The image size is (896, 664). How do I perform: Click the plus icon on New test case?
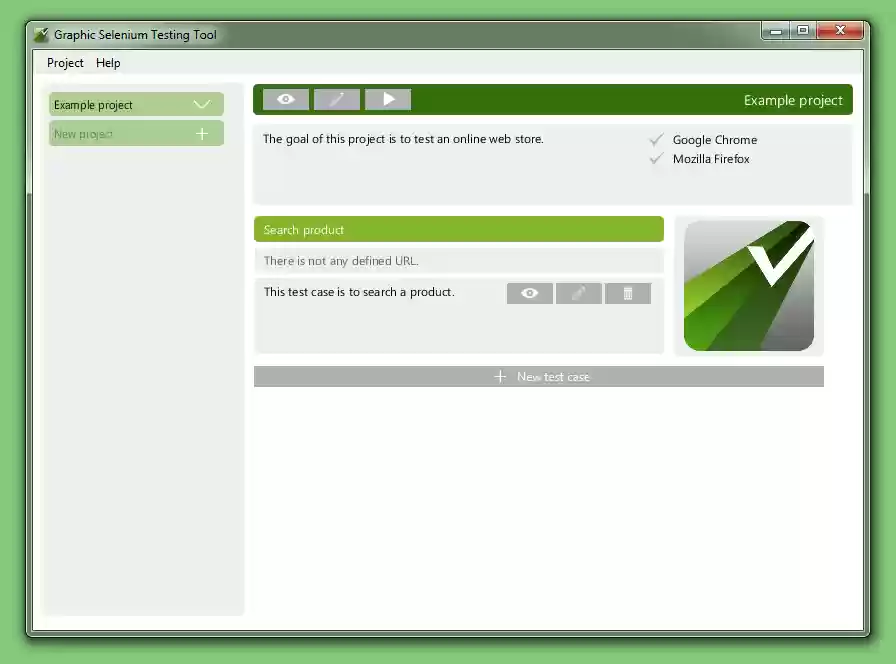point(500,377)
